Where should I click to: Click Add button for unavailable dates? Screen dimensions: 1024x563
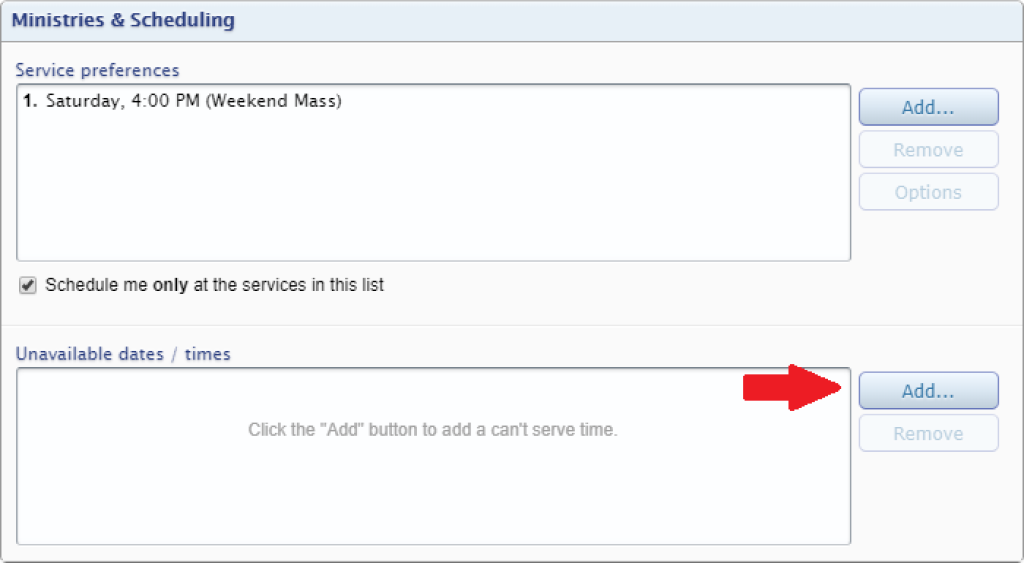pos(928,391)
